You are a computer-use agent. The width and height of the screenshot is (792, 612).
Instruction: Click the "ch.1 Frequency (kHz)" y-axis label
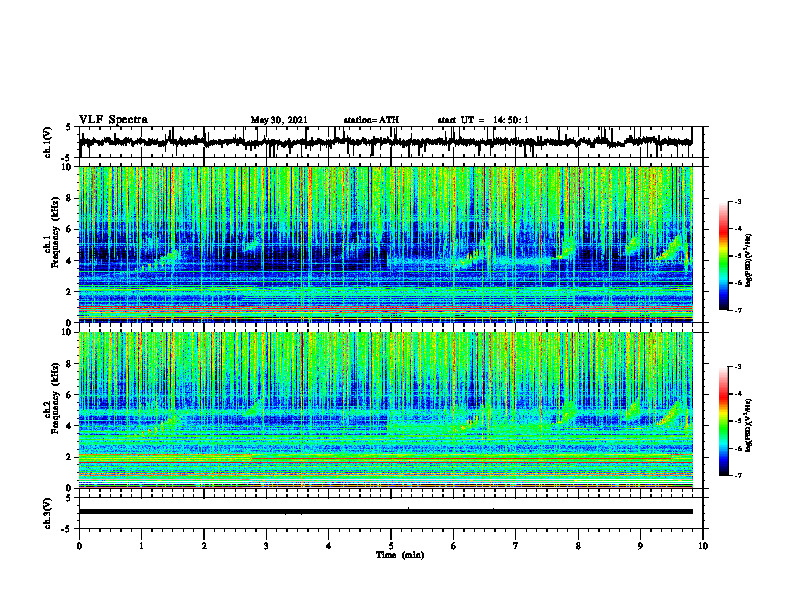[x=51, y=233]
